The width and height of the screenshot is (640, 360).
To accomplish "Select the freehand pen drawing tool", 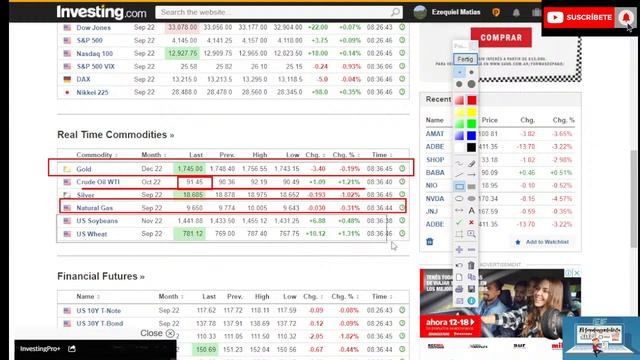I will click(459, 163).
